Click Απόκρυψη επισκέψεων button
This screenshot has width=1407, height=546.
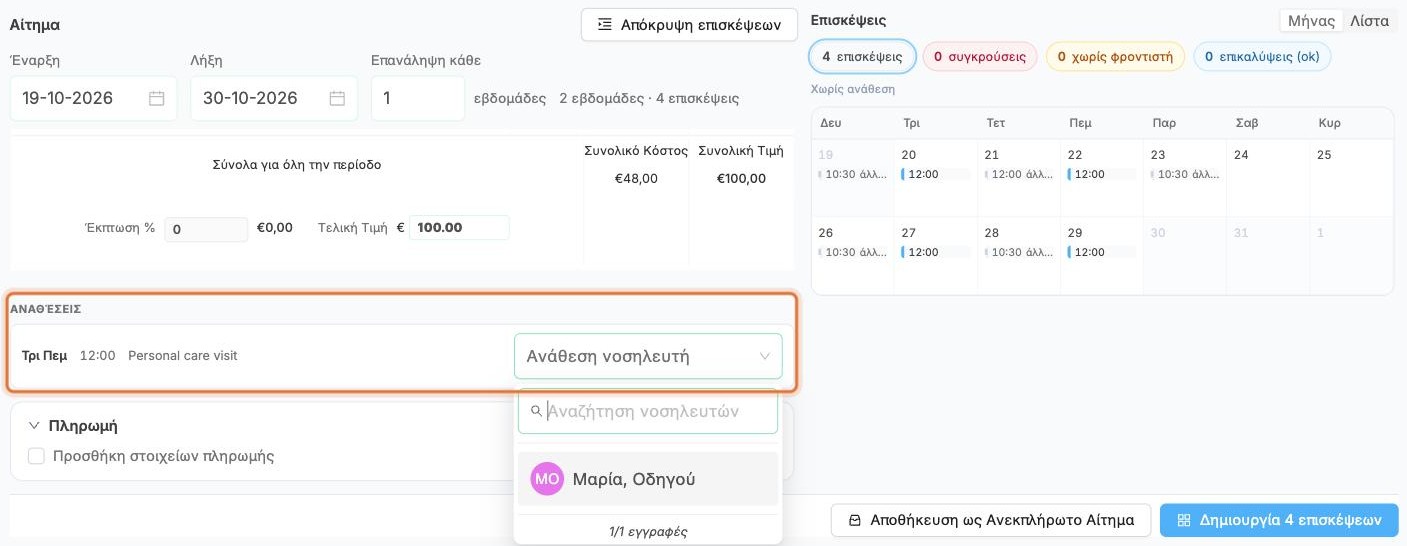(x=689, y=25)
